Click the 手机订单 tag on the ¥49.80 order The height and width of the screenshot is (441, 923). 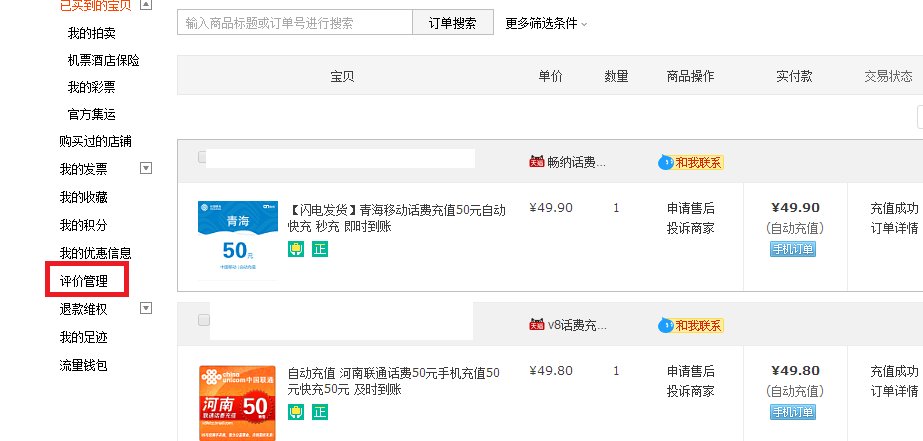(793, 412)
